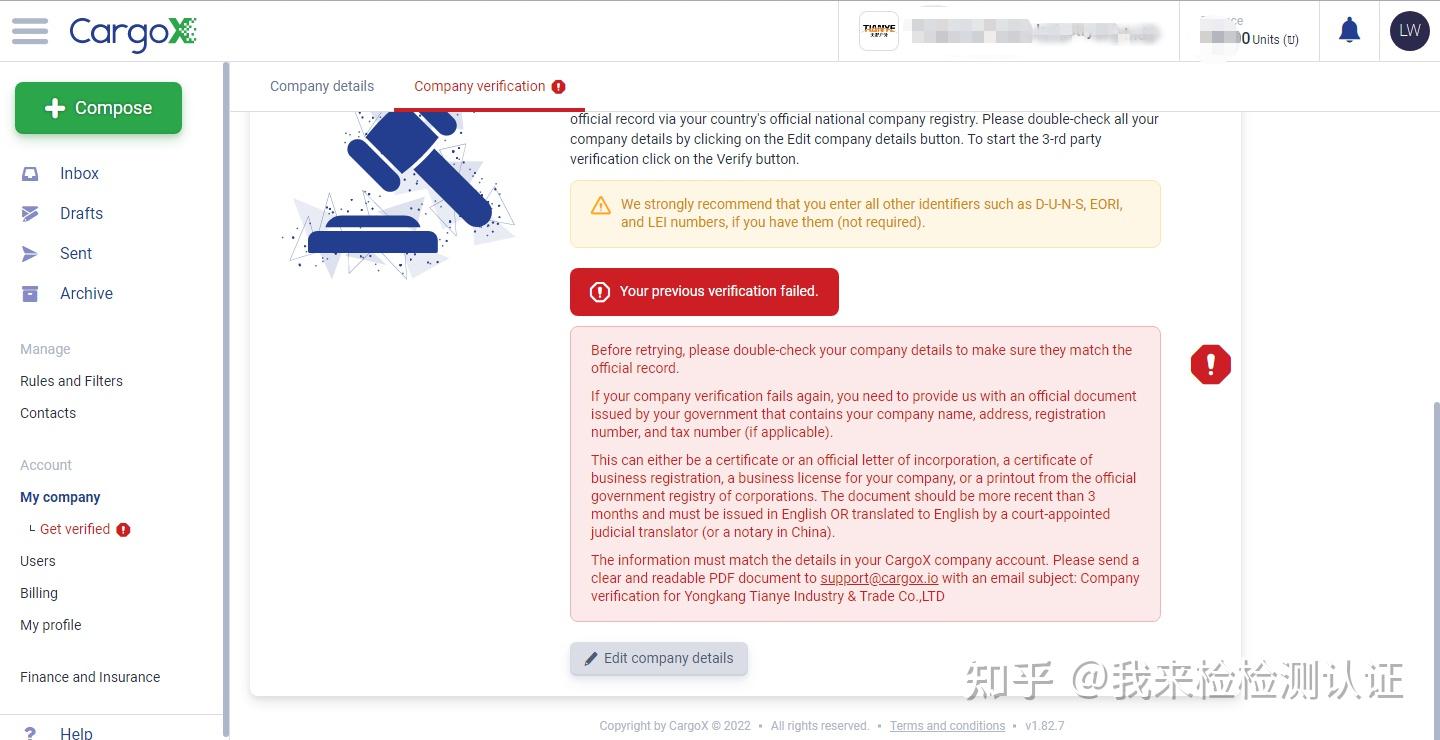
Task: Open Terms and conditions link
Action: pos(947,726)
